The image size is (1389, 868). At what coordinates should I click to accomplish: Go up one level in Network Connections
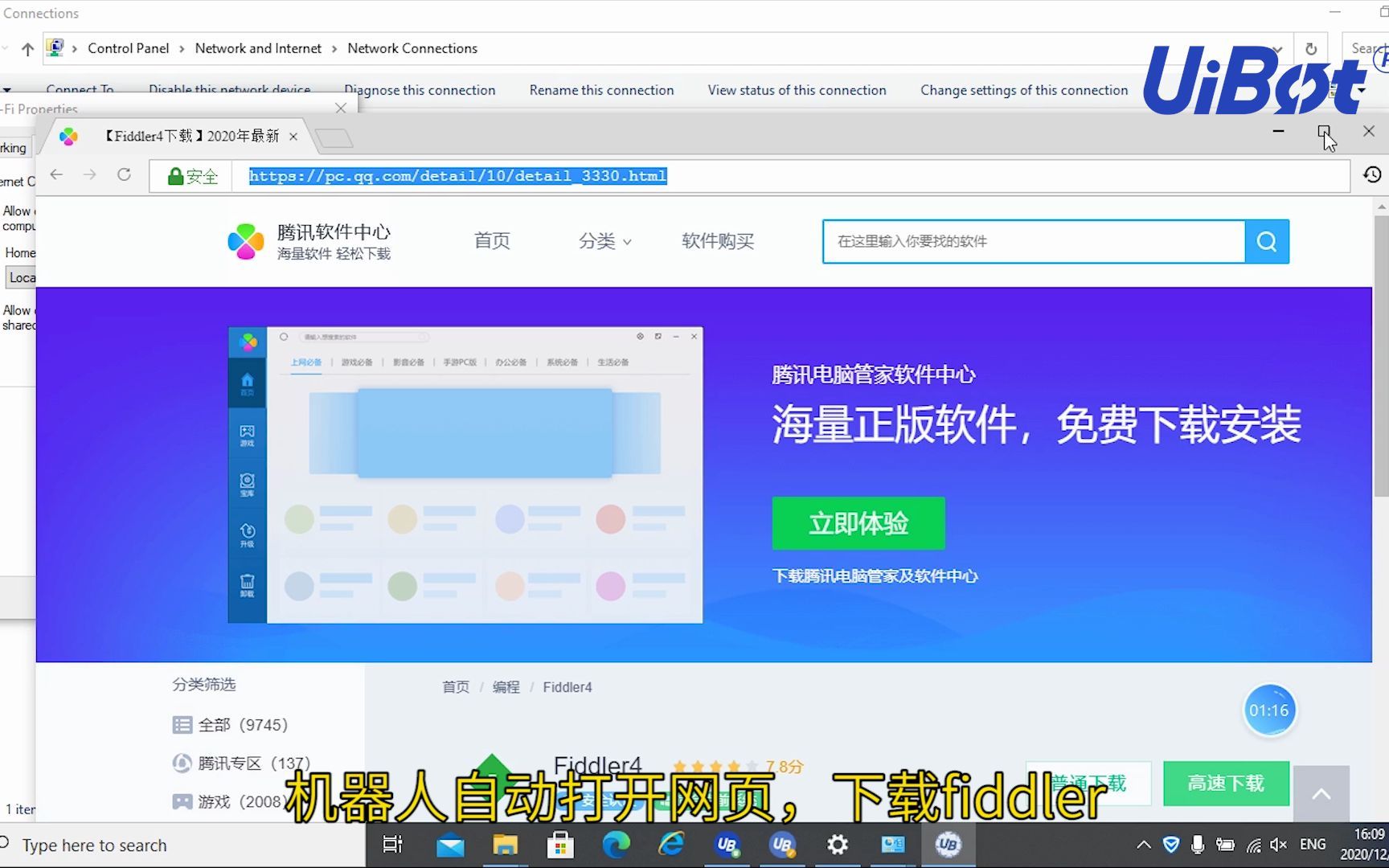27,49
